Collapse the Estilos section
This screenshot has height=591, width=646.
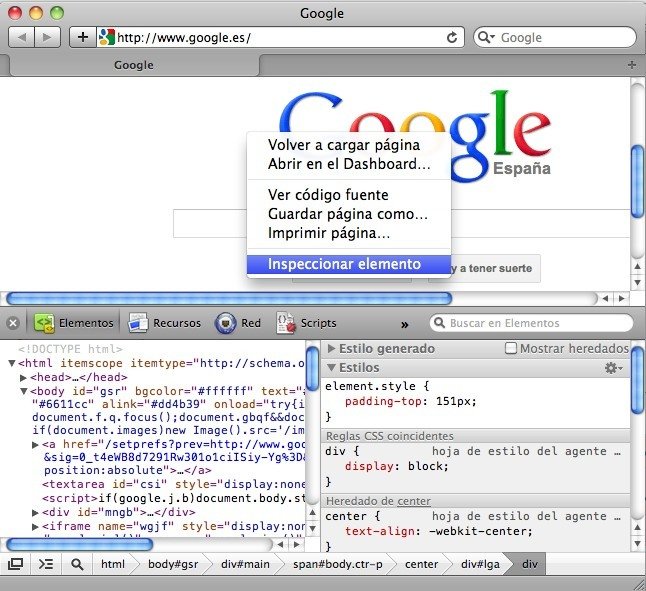(x=331, y=367)
